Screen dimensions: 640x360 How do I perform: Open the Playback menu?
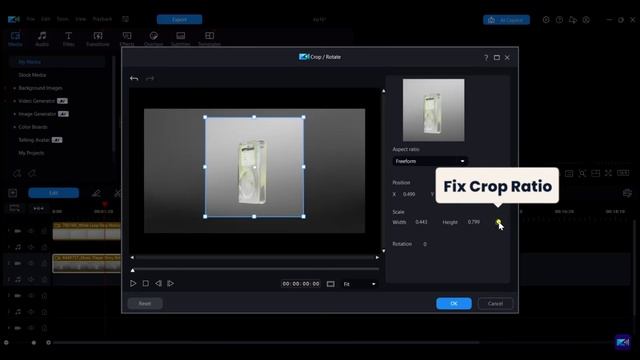coord(102,19)
